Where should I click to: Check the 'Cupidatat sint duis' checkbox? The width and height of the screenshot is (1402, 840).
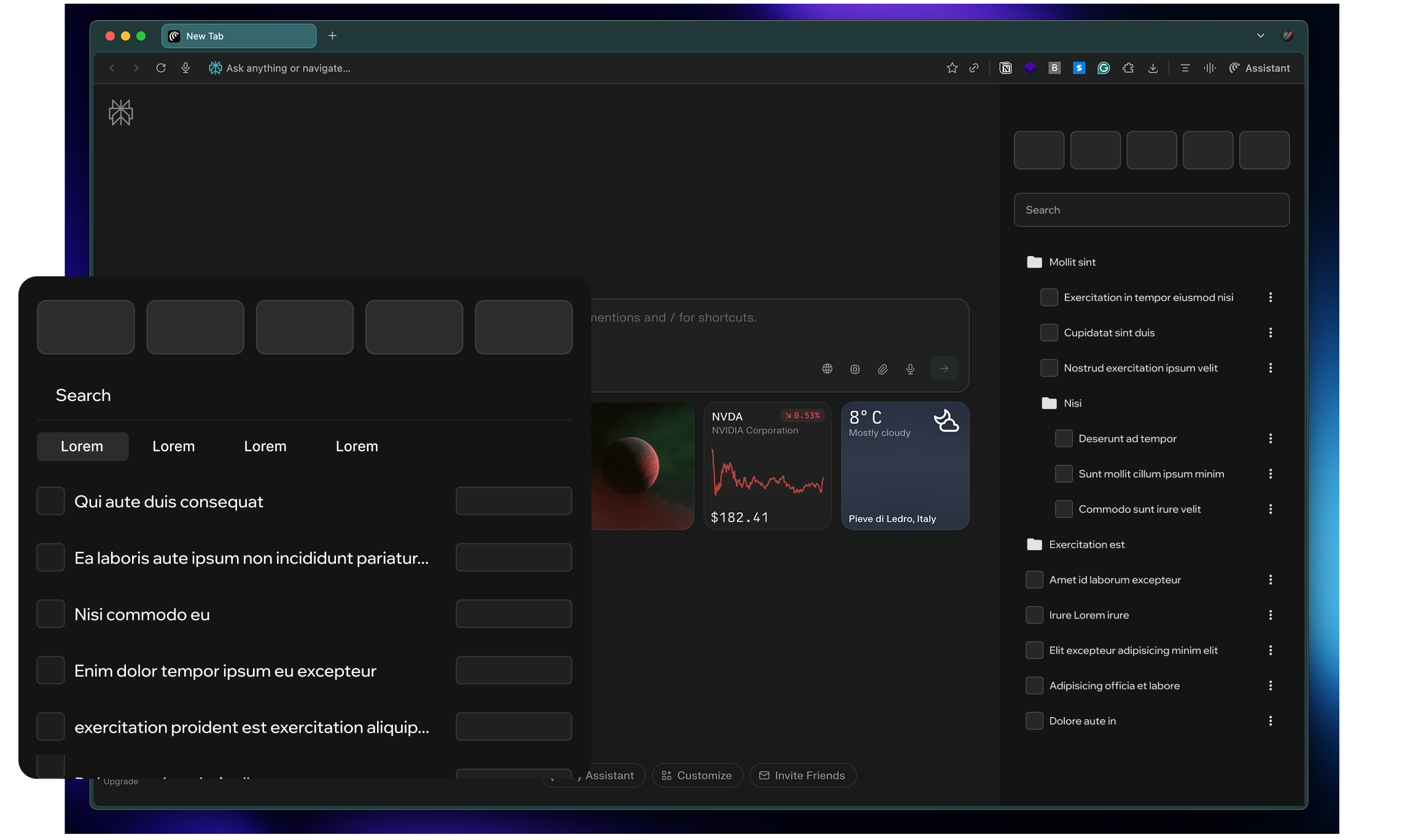coord(1049,333)
